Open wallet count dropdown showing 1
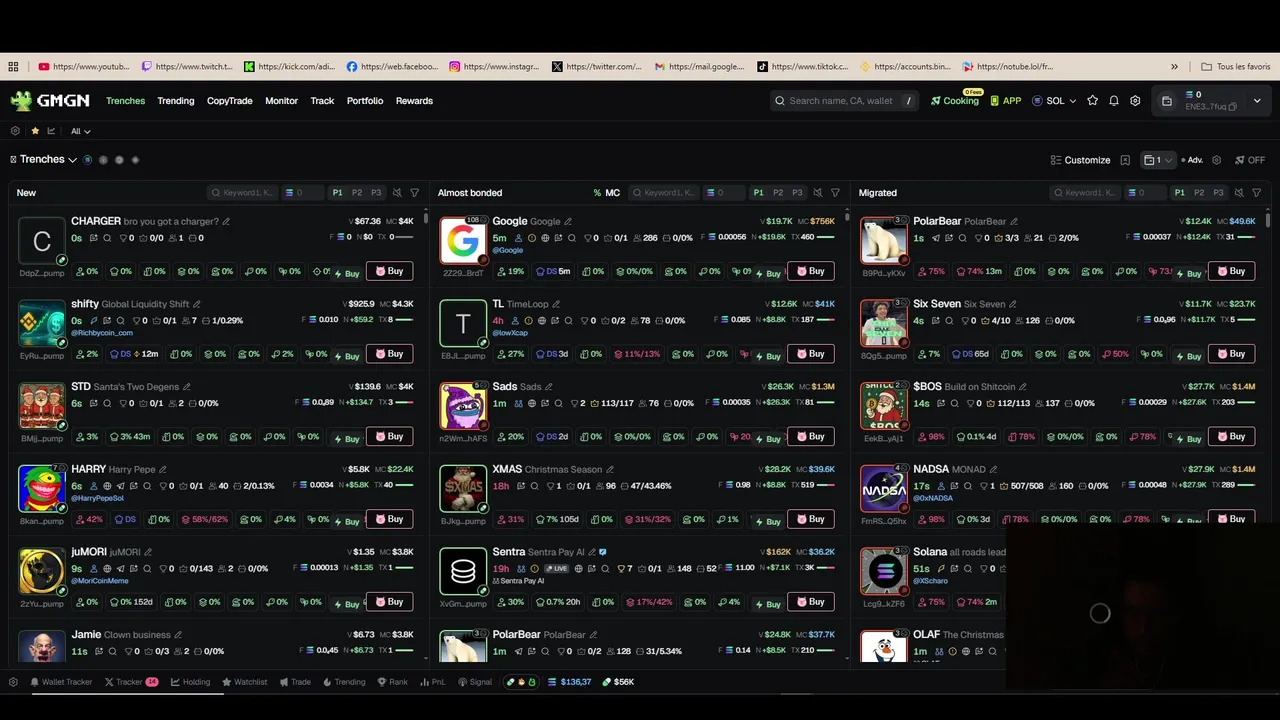The image size is (1280, 720). click(1158, 160)
